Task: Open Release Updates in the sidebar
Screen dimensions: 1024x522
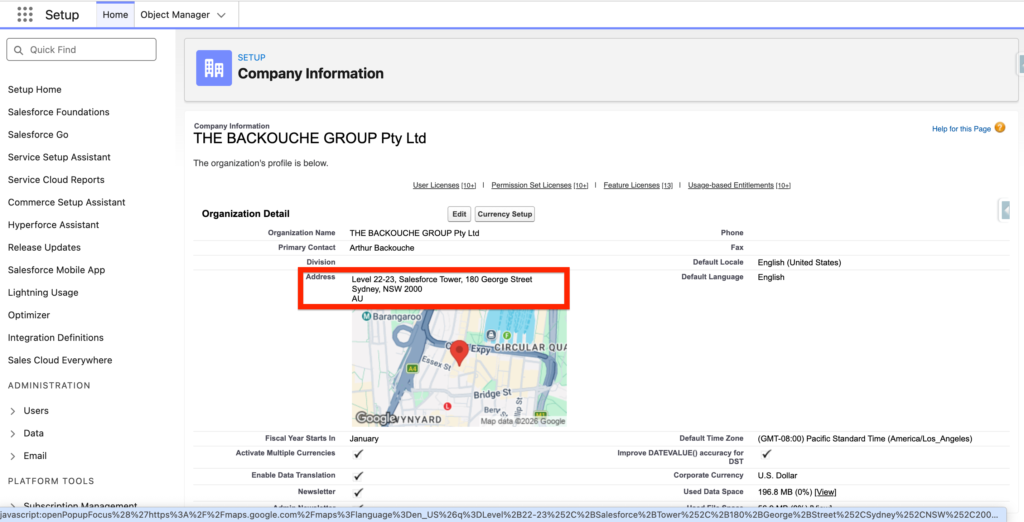Action: point(44,247)
